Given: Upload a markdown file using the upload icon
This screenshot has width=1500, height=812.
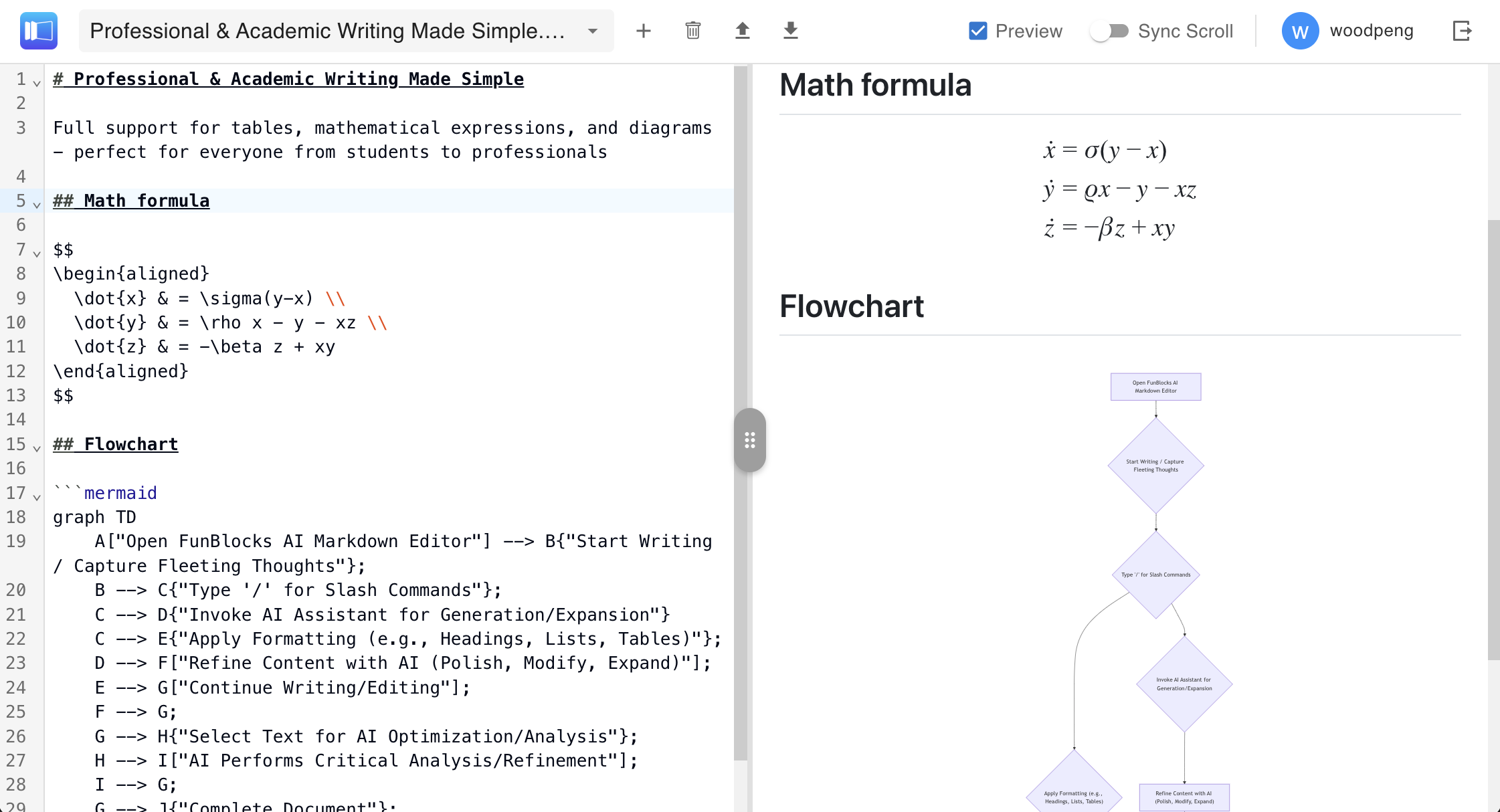Looking at the screenshot, I should click(742, 31).
